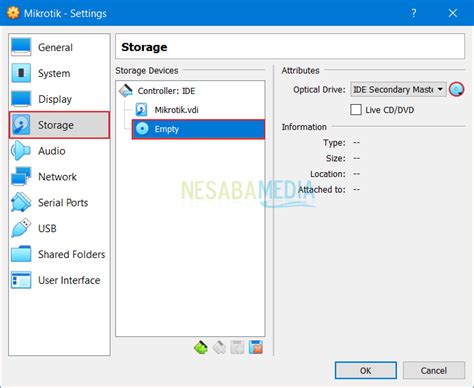The height and width of the screenshot is (388, 474).
Task: Click the add new storage controller icon
Action: [x=201, y=347]
